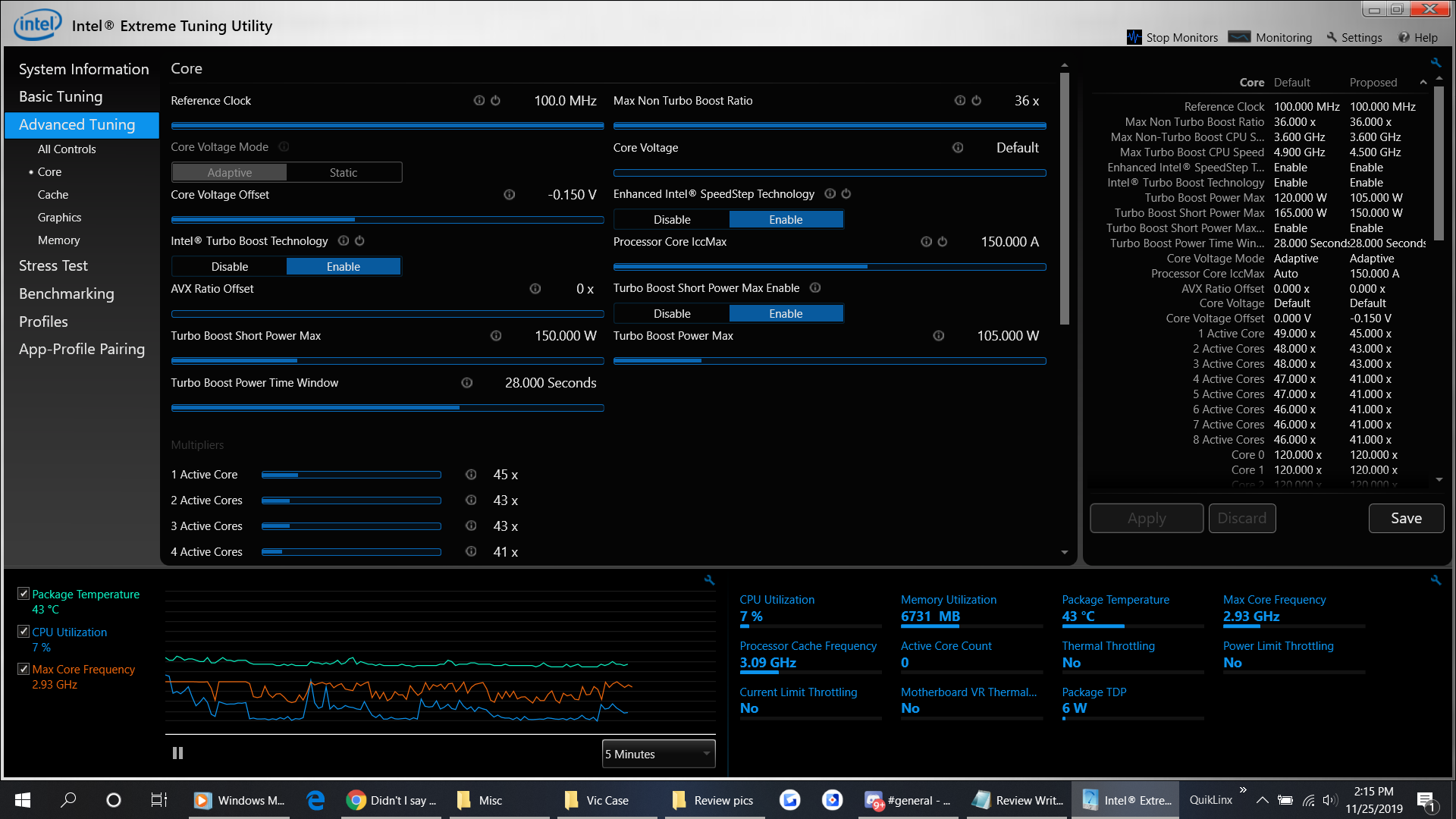Image resolution: width=1456 pixels, height=819 pixels.
Task: Uncheck the Package Temperature monitor checkbox
Action: [x=24, y=594]
